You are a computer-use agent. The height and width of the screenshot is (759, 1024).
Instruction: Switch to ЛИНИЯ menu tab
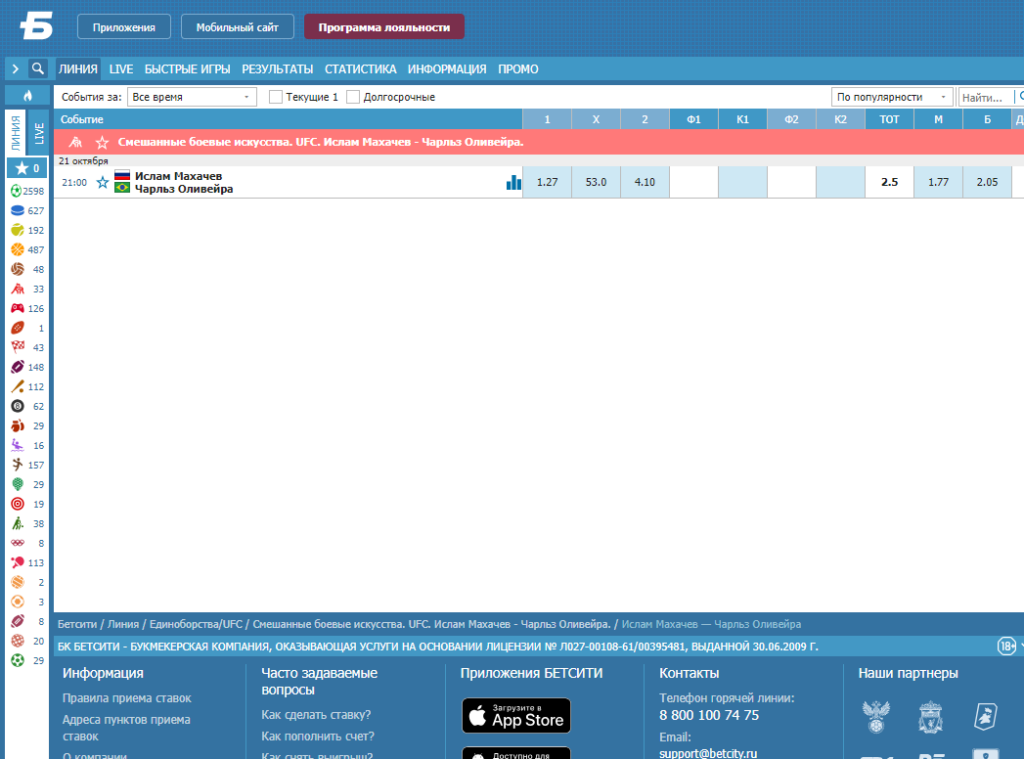click(x=78, y=69)
